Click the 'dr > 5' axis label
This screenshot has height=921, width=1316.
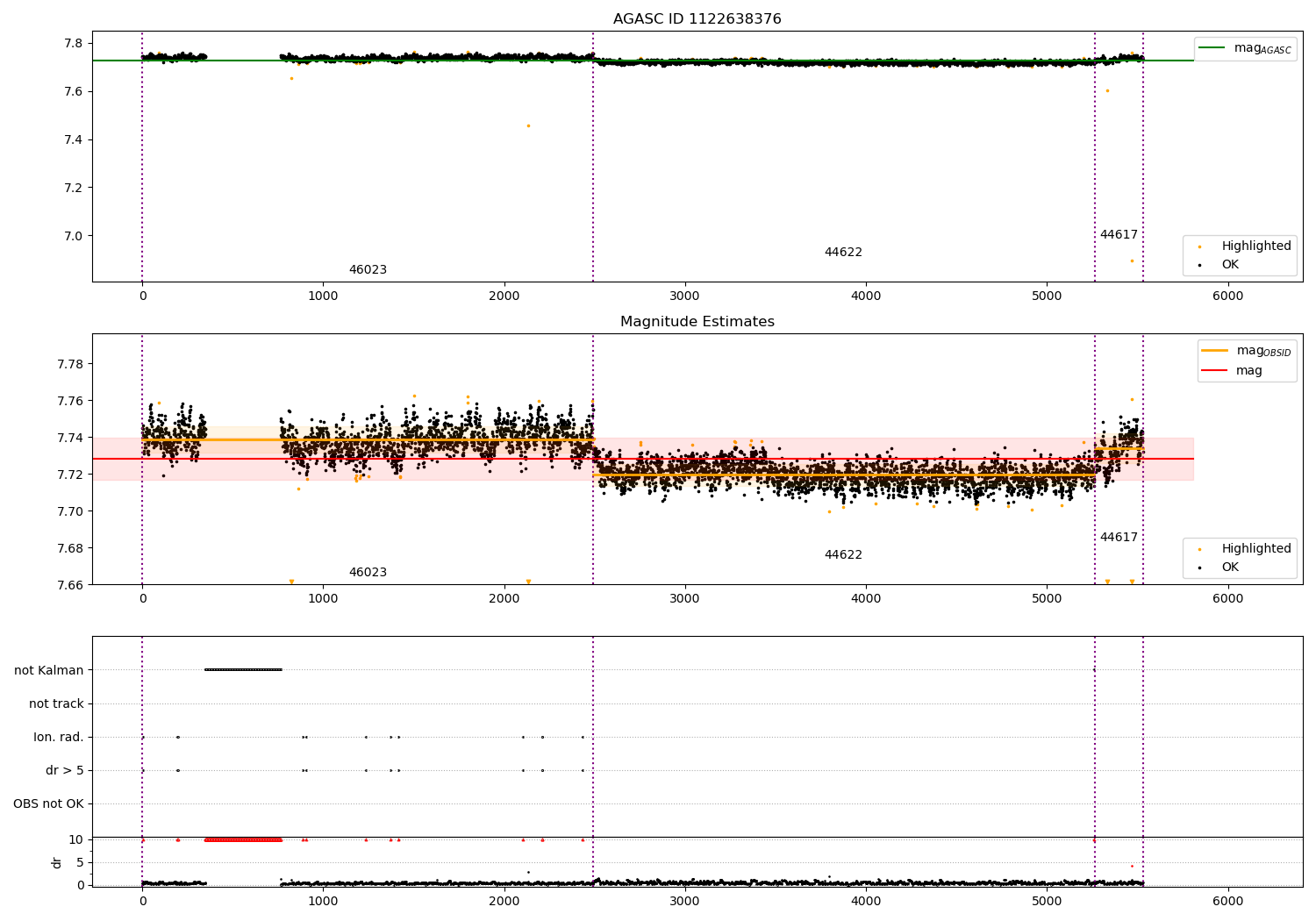pyautogui.click(x=65, y=770)
